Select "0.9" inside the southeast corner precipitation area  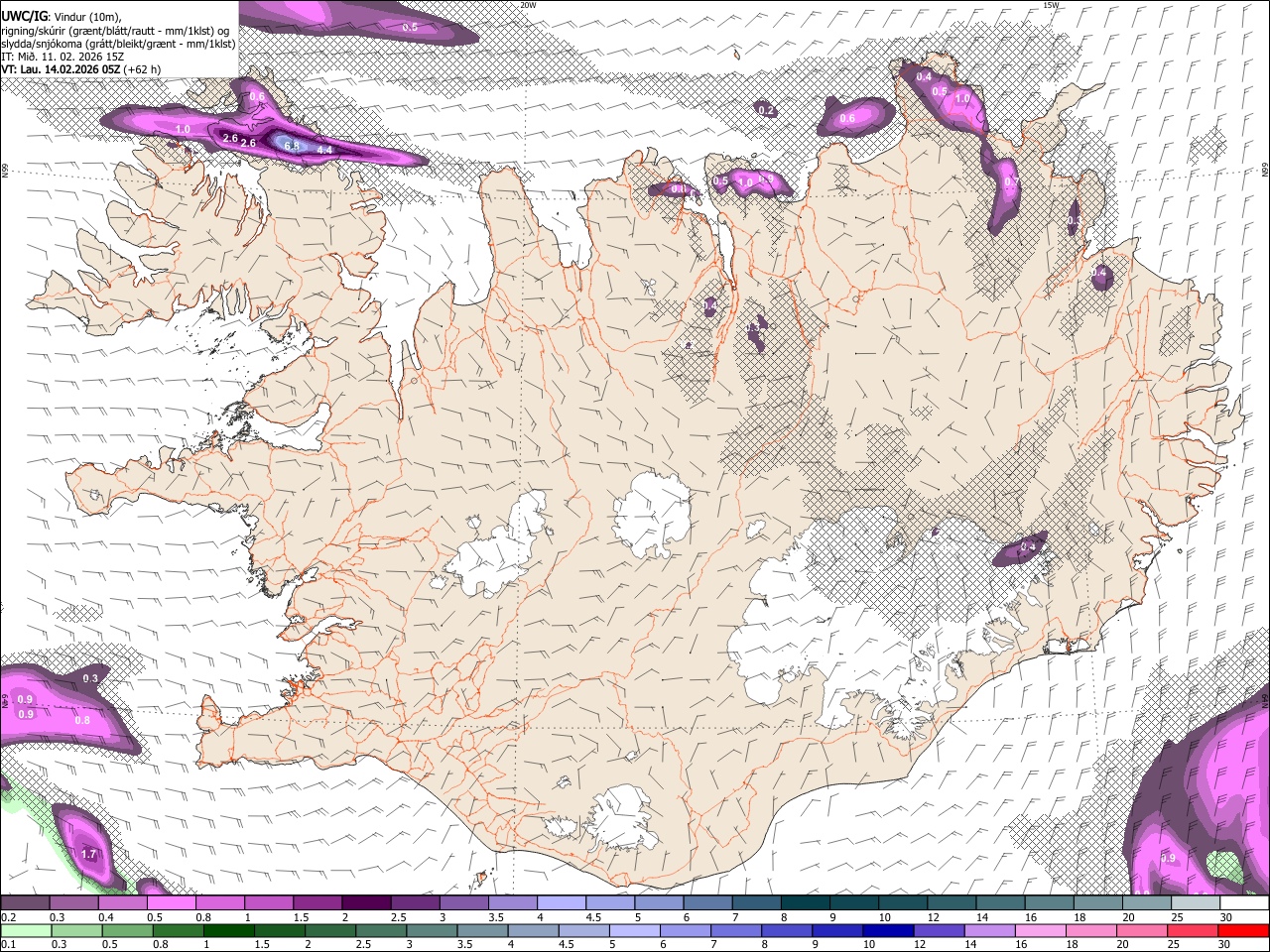[x=1168, y=858]
